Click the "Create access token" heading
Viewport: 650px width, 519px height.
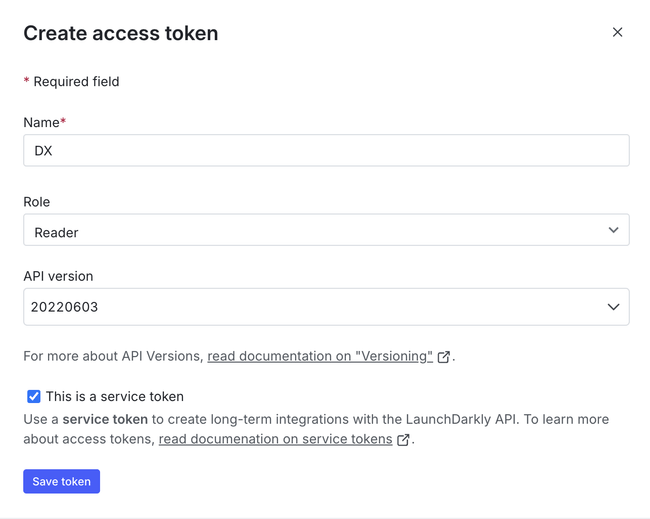(121, 33)
